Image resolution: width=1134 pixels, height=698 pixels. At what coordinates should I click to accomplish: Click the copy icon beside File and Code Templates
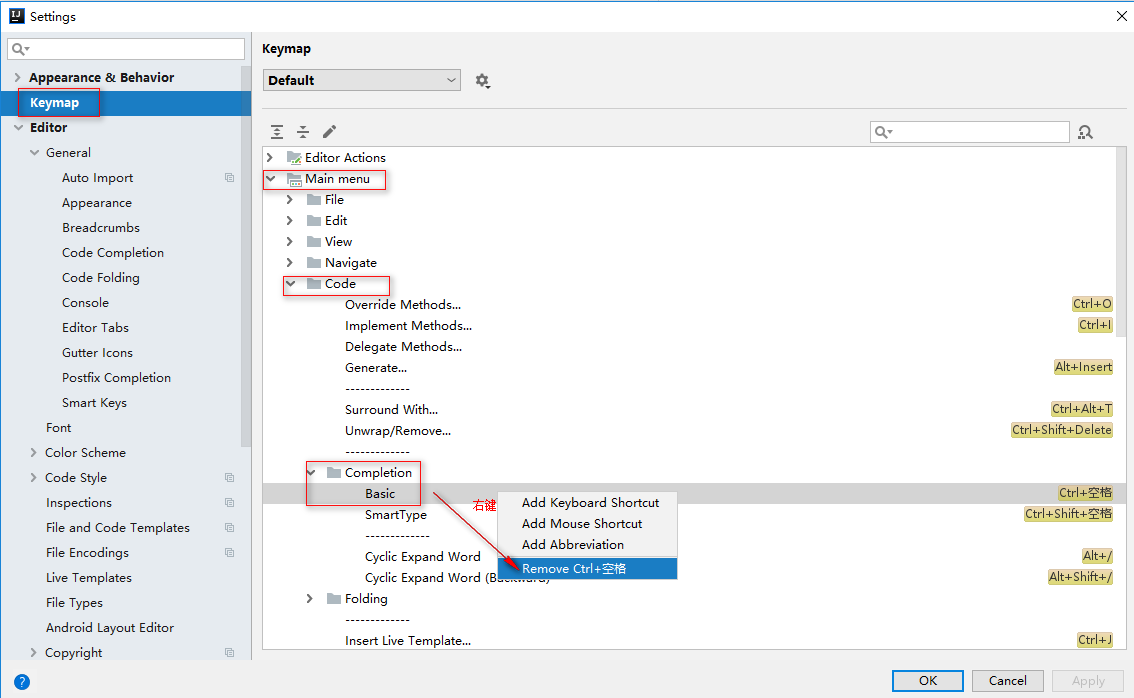point(229,527)
